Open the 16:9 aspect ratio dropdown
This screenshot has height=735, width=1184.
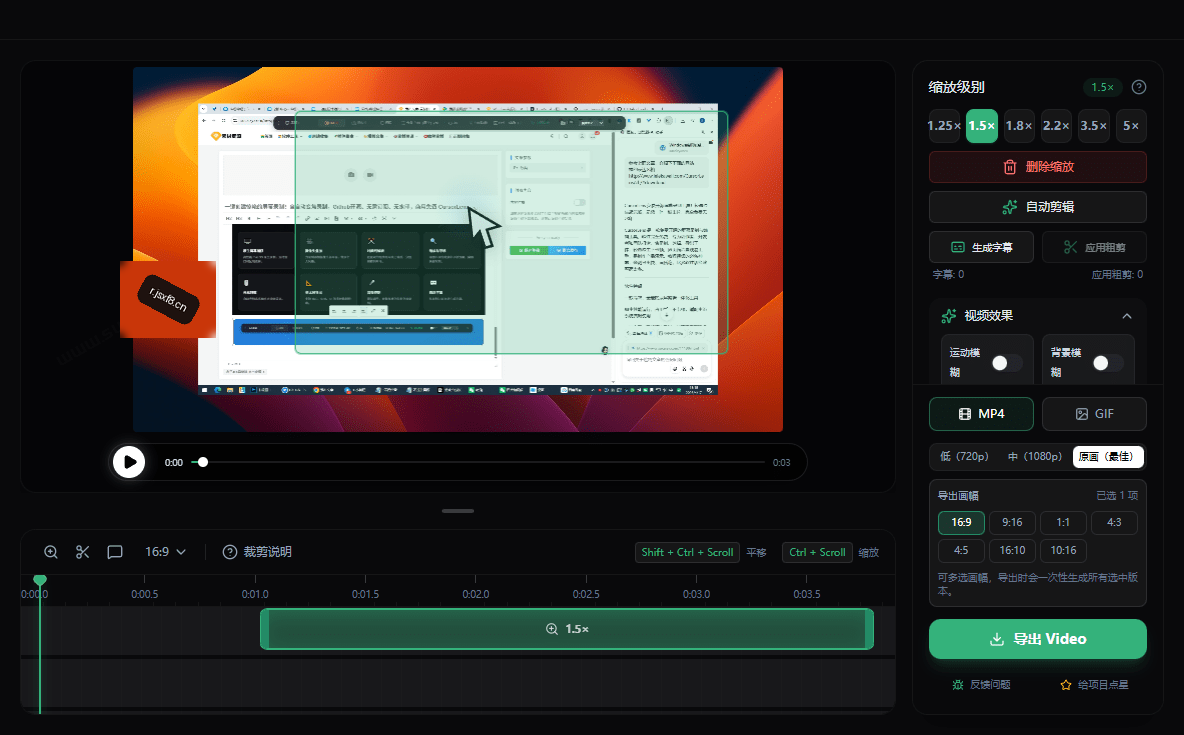pos(165,552)
